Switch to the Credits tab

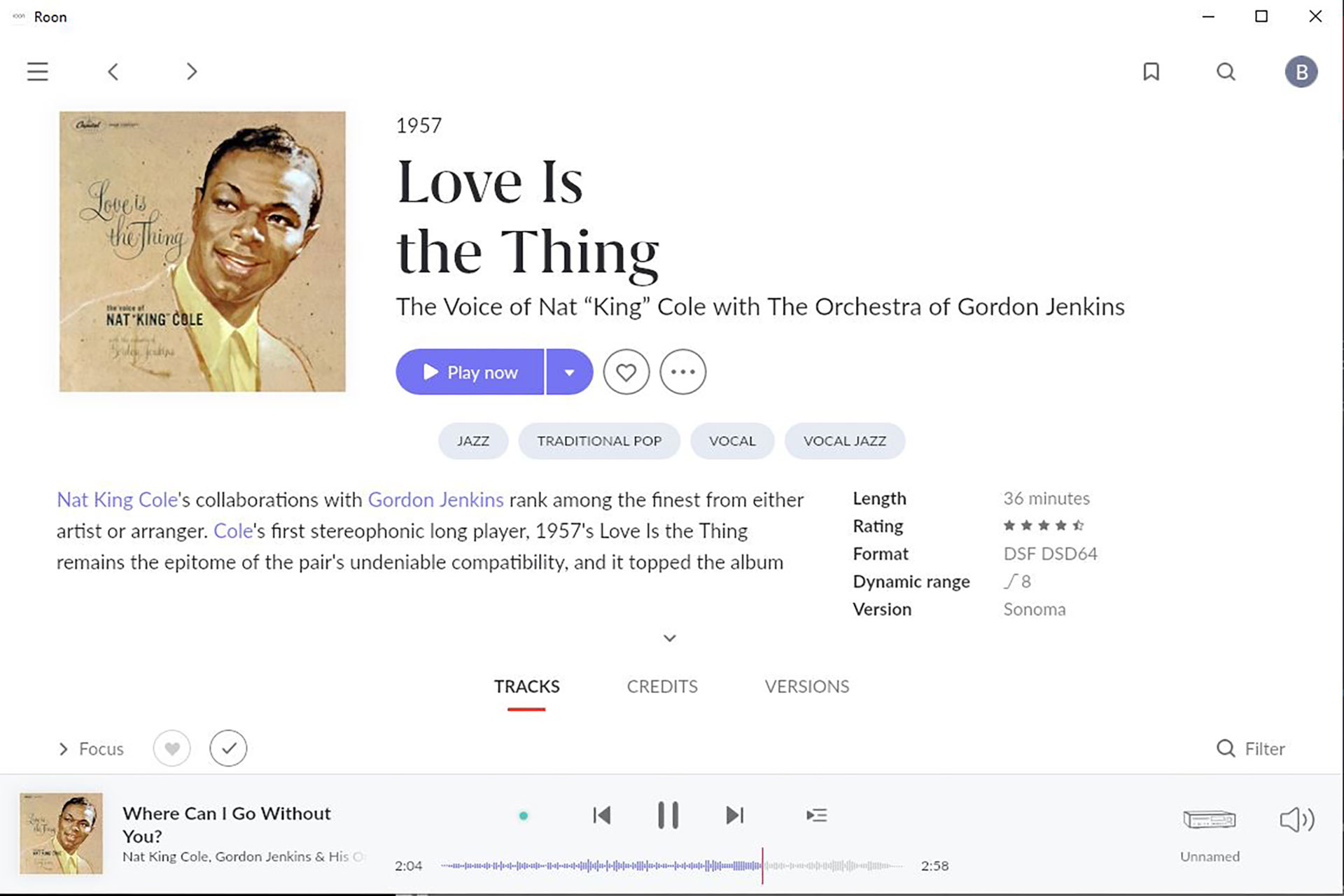pyautogui.click(x=661, y=687)
